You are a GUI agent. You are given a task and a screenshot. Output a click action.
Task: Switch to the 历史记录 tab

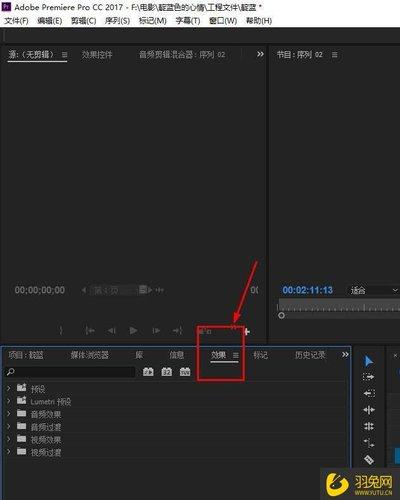click(310, 355)
